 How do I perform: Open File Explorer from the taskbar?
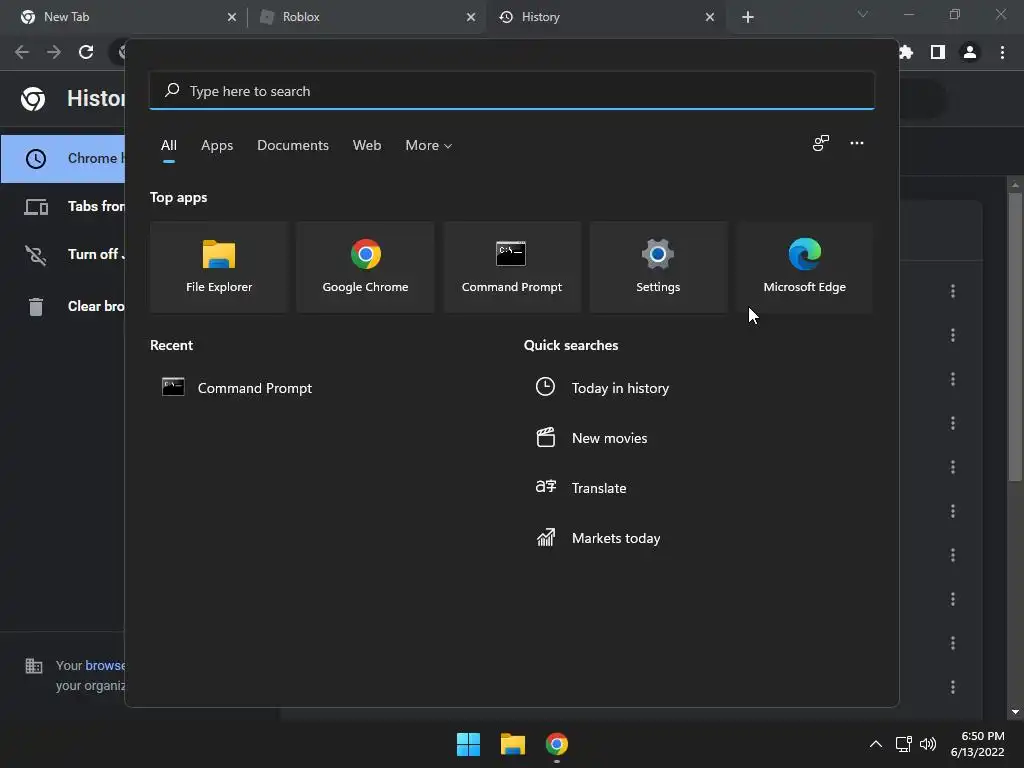coord(513,744)
